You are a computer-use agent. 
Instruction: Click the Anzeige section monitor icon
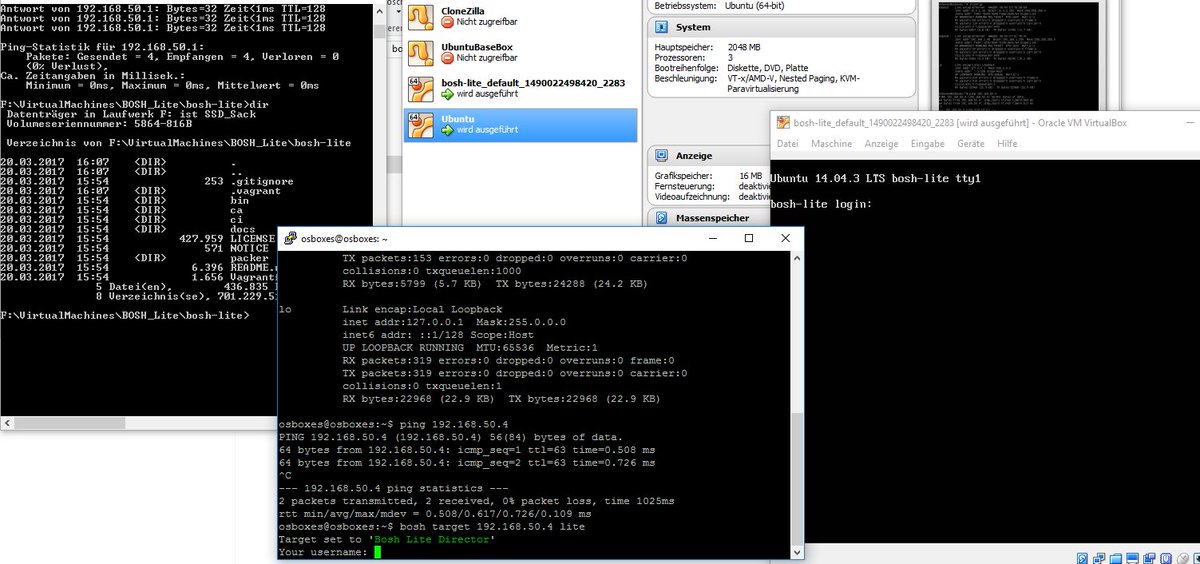click(662, 156)
